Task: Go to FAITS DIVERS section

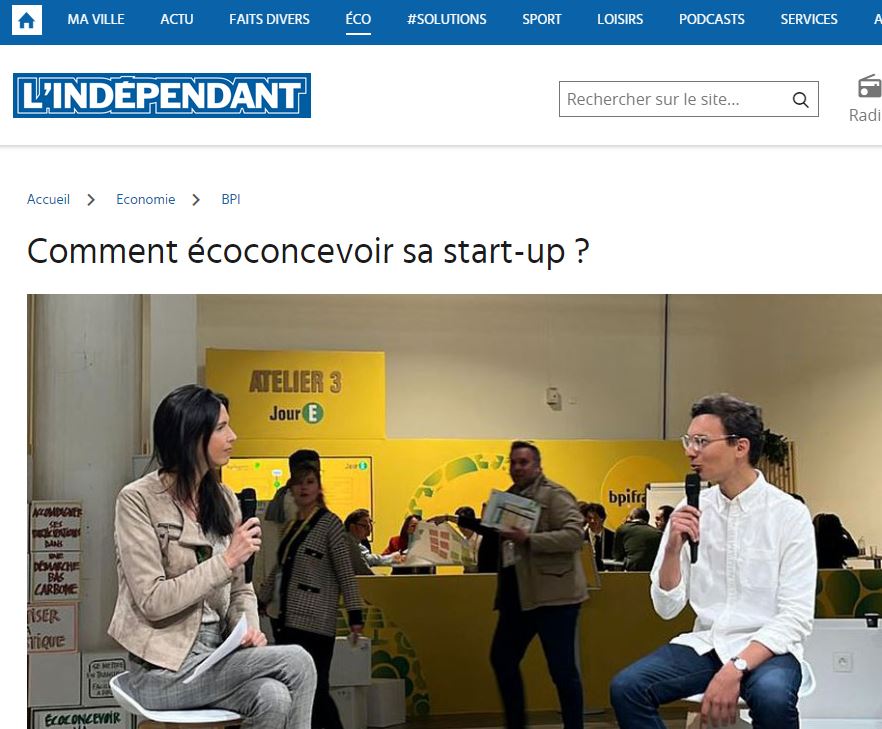Action: tap(269, 20)
